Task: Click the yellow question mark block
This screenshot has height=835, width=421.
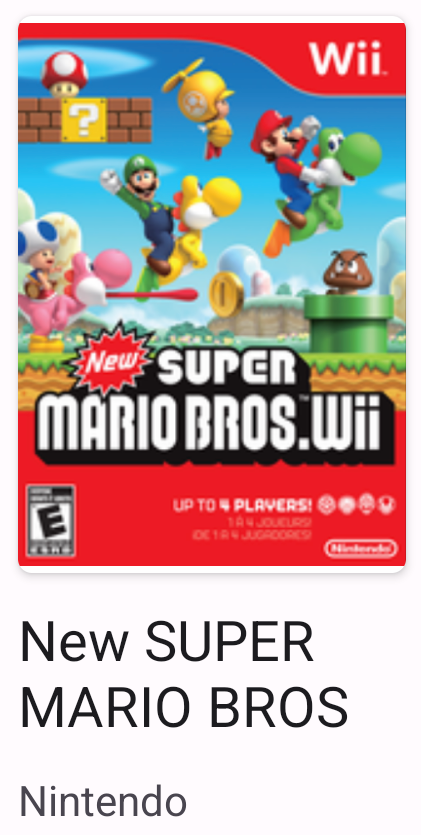Action: [84, 121]
